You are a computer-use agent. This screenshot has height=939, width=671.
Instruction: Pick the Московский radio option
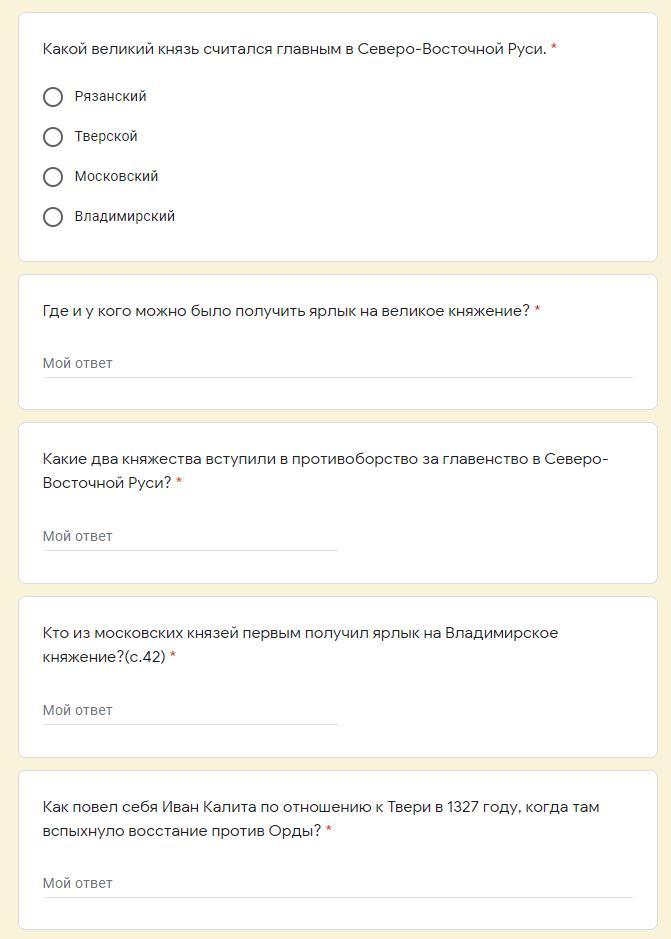(53, 177)
